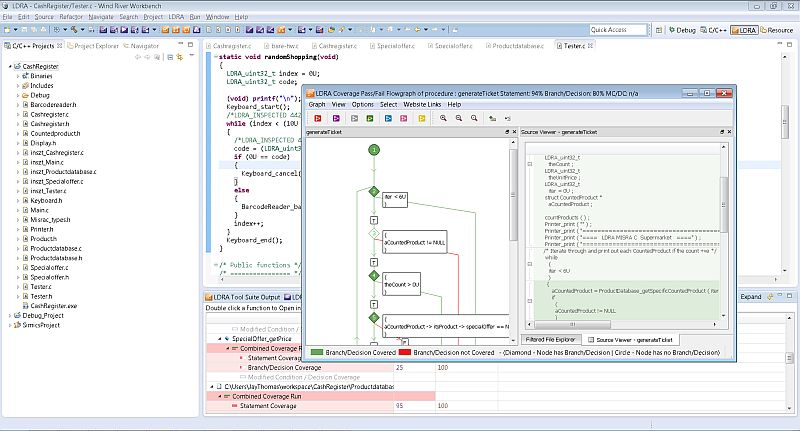
Task: Open the Graph menu in flowgraph window
Action: [317, 104]
